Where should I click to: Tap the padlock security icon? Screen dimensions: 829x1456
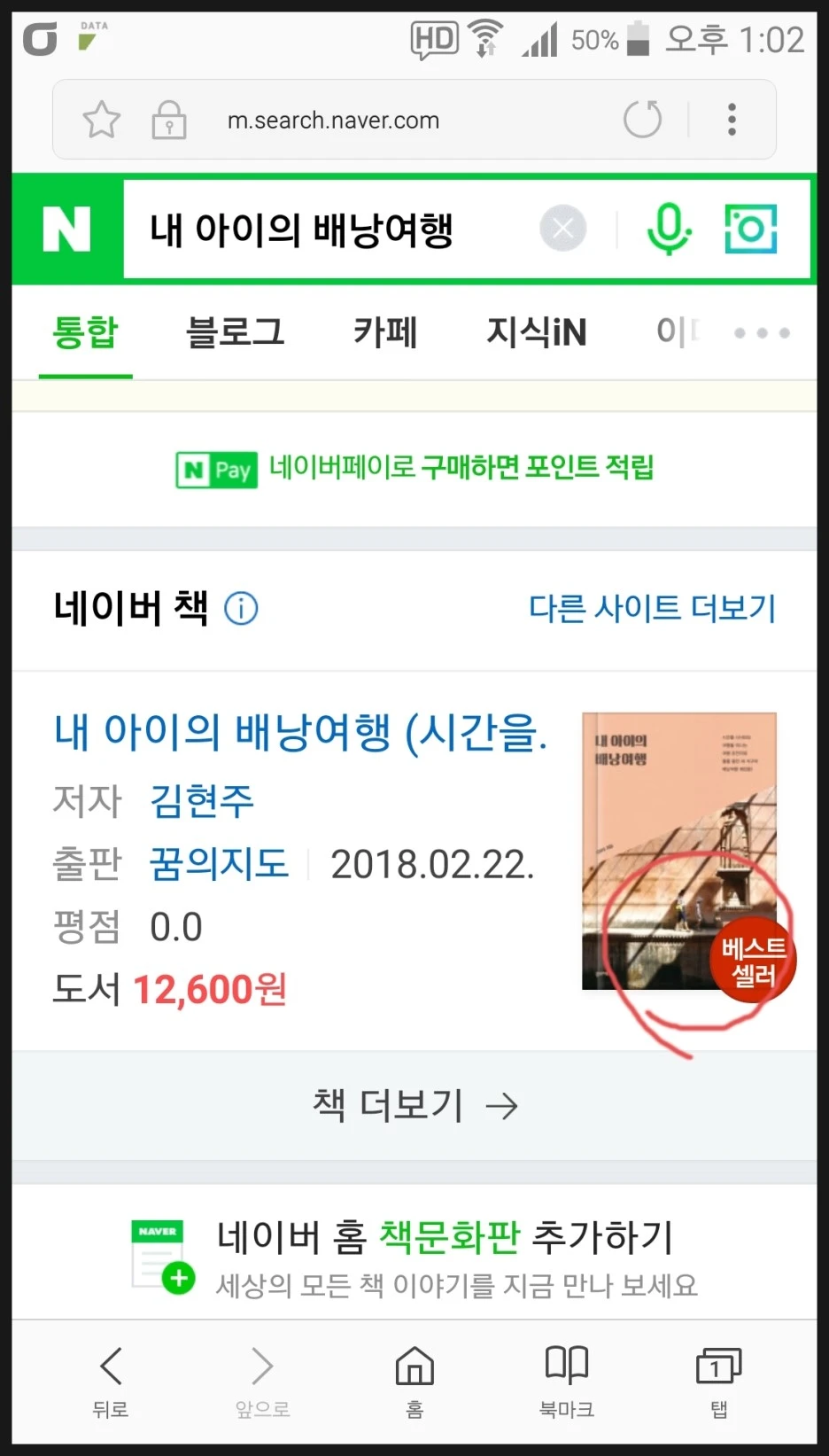tap(168, 120)
